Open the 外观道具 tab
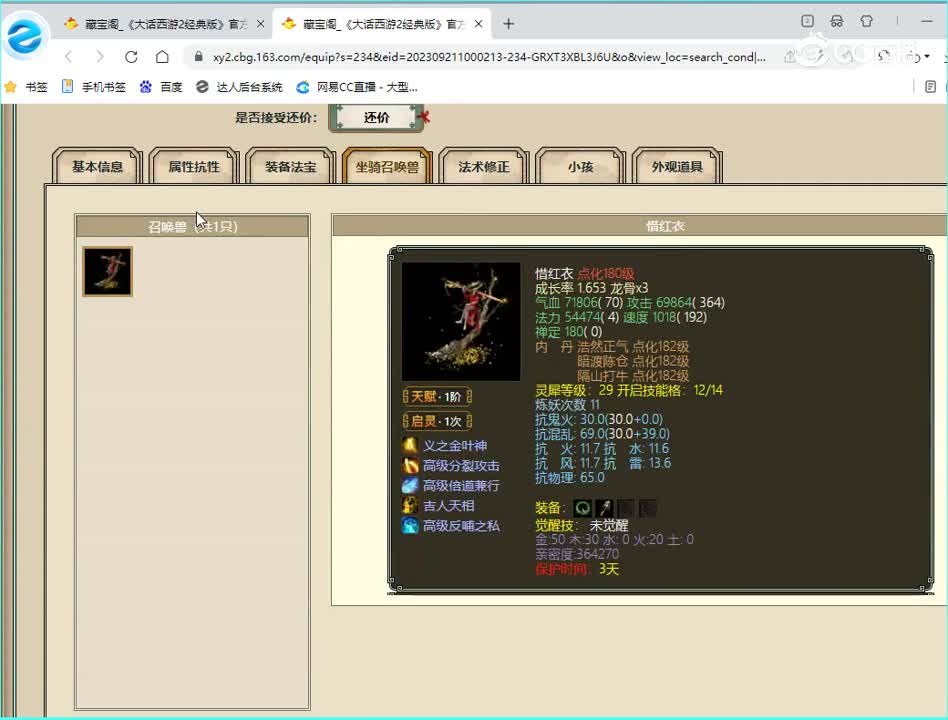The image size is (948, 720). tap(677, 166)
